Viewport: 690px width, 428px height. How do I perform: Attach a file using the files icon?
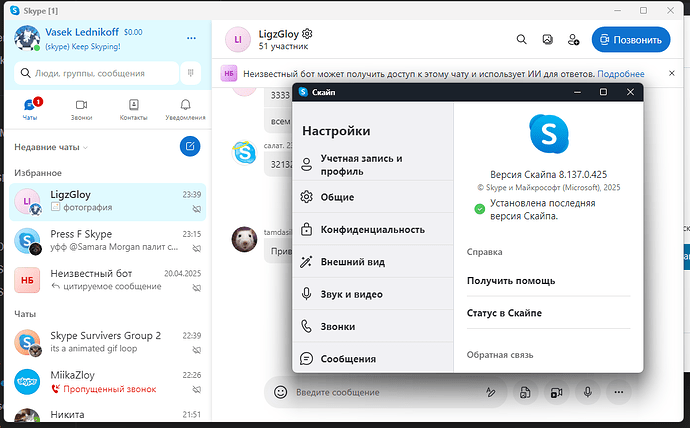click(524, 392)
